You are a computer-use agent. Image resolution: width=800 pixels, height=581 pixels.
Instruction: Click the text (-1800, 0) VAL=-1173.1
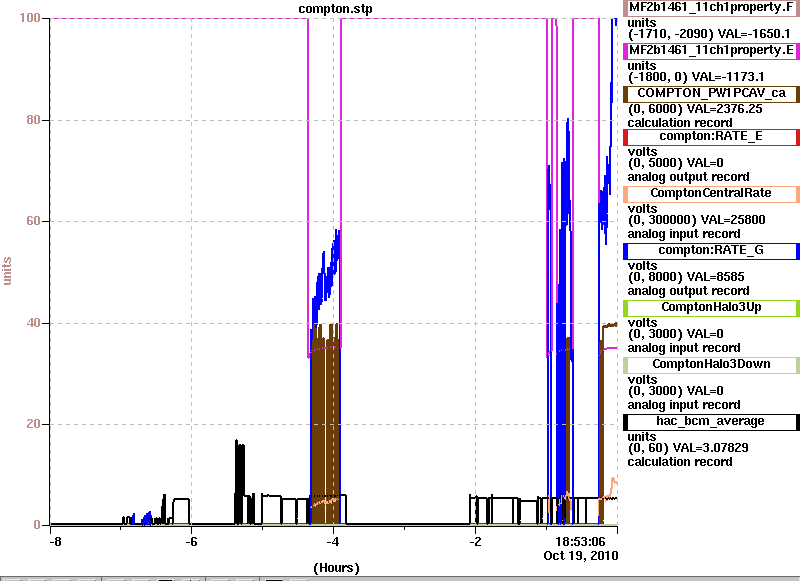point(696,77)
